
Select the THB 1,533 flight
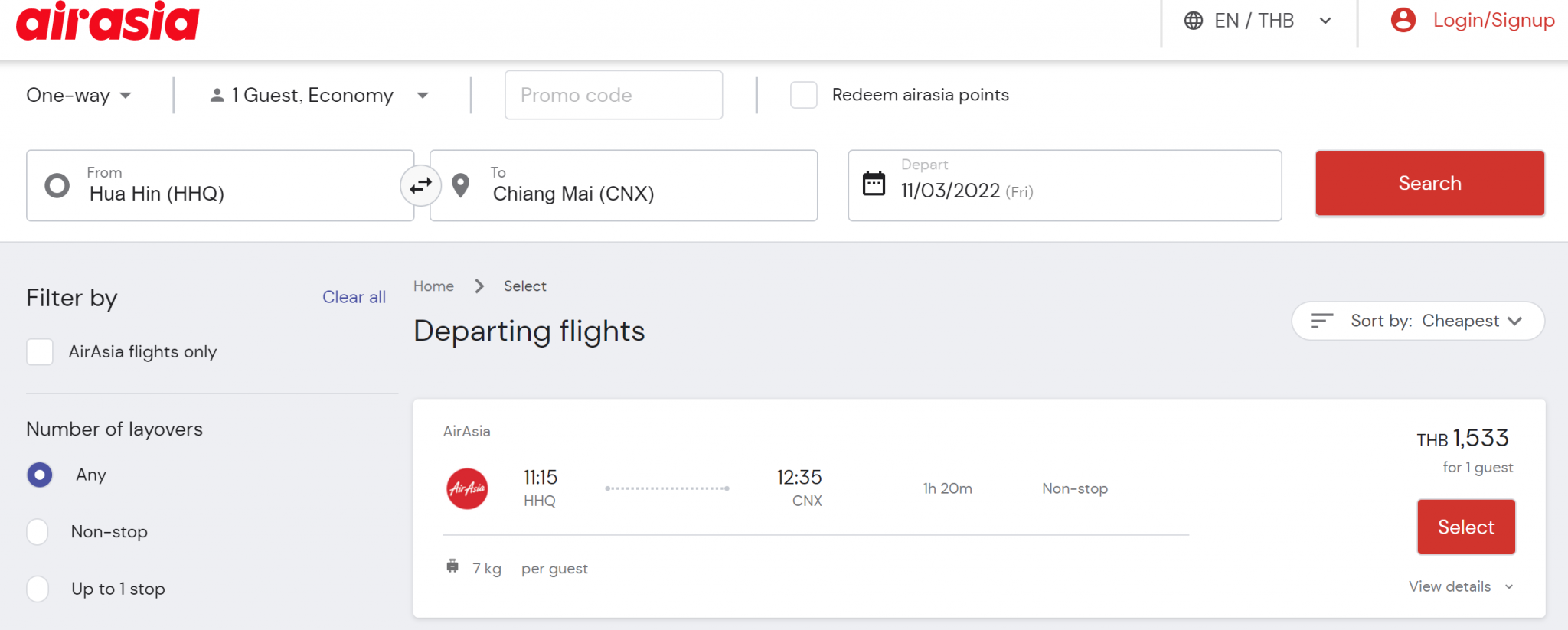point(1465,527)
